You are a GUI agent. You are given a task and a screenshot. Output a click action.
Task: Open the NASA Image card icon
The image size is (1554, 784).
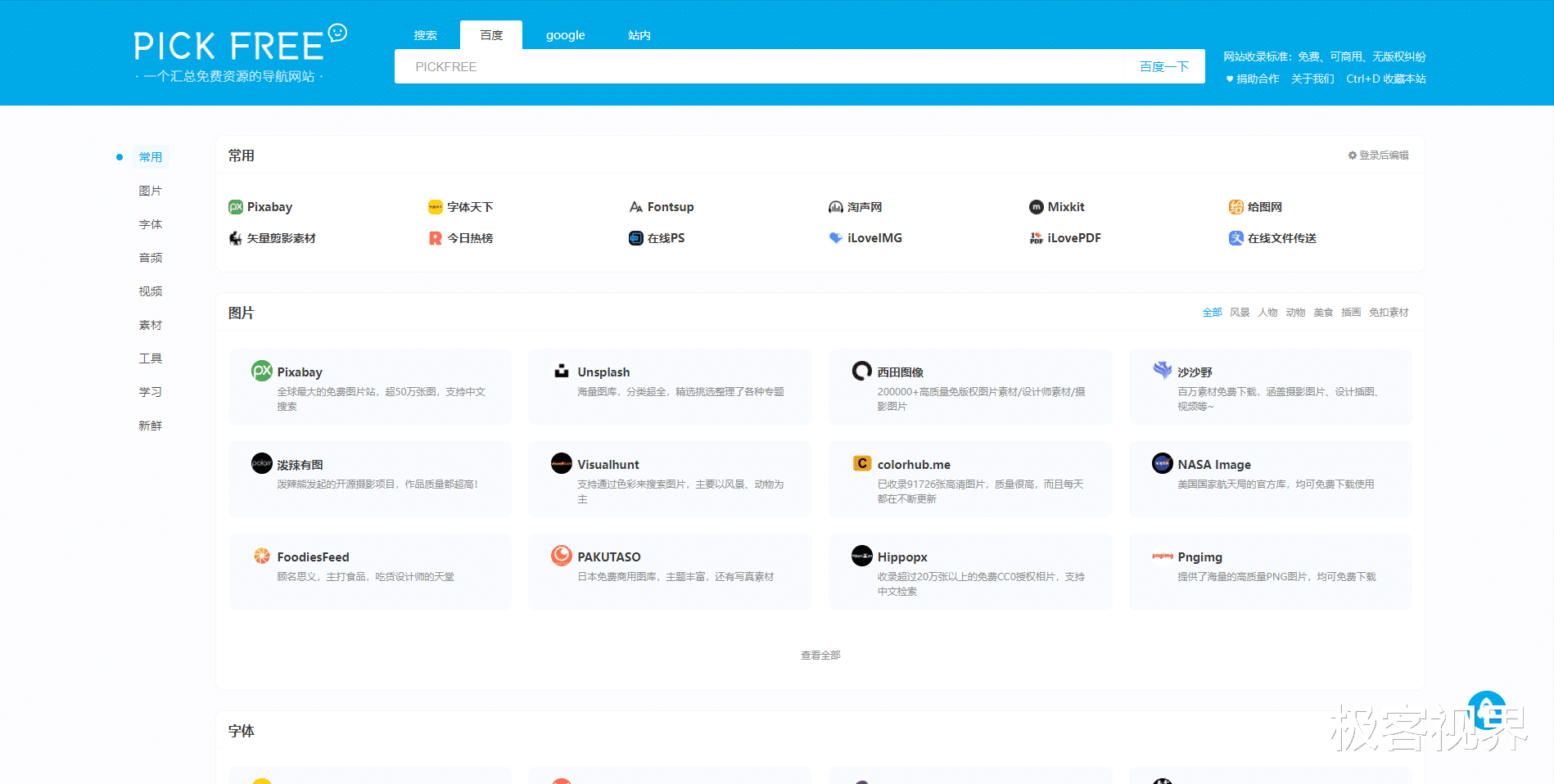[1162, 462]
